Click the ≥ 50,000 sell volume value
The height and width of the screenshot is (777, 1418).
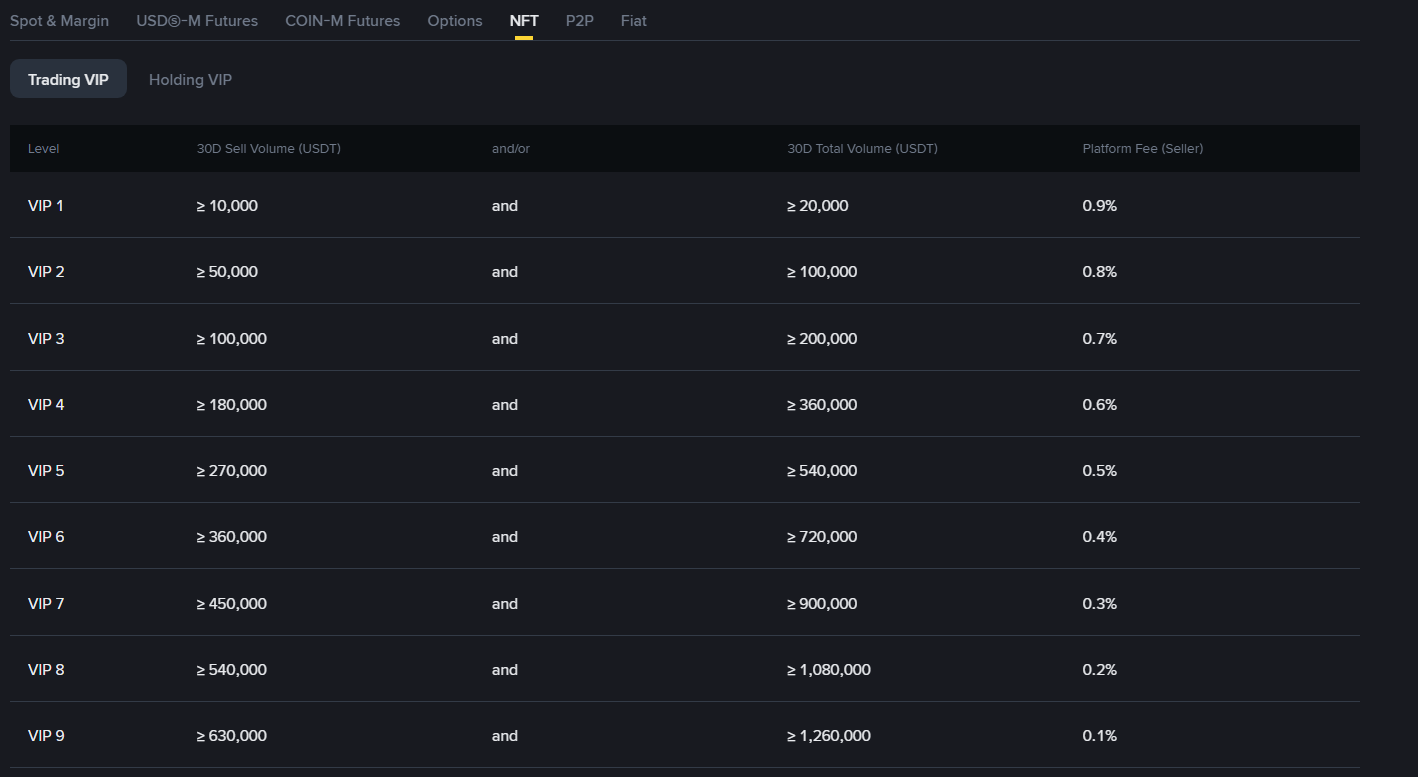click(227, 271)
